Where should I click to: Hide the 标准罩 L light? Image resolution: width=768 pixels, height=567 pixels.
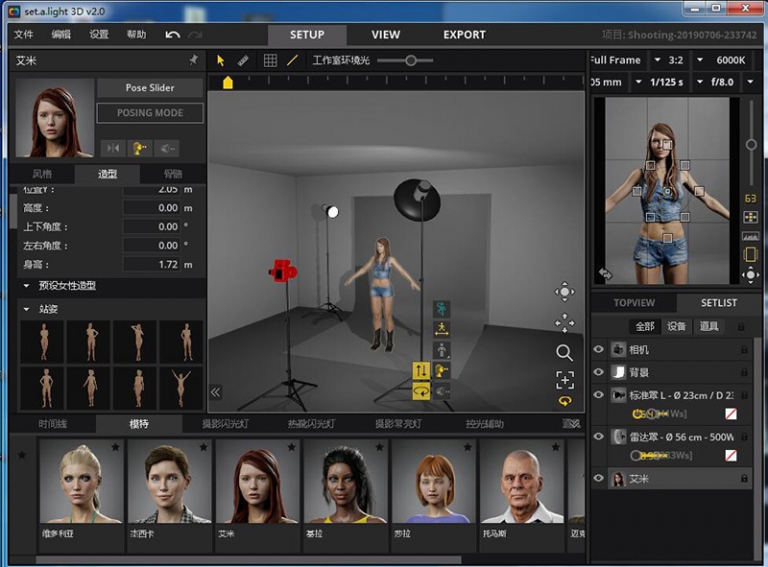point(599,395)
